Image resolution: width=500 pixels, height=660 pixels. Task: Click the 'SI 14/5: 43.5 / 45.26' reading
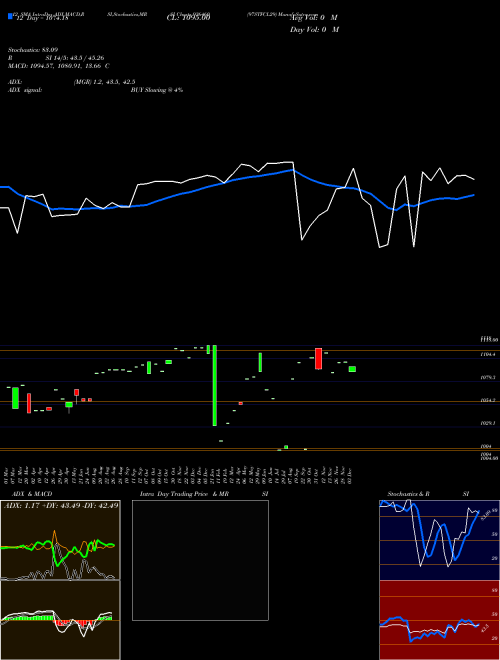[x=75, y=58]
